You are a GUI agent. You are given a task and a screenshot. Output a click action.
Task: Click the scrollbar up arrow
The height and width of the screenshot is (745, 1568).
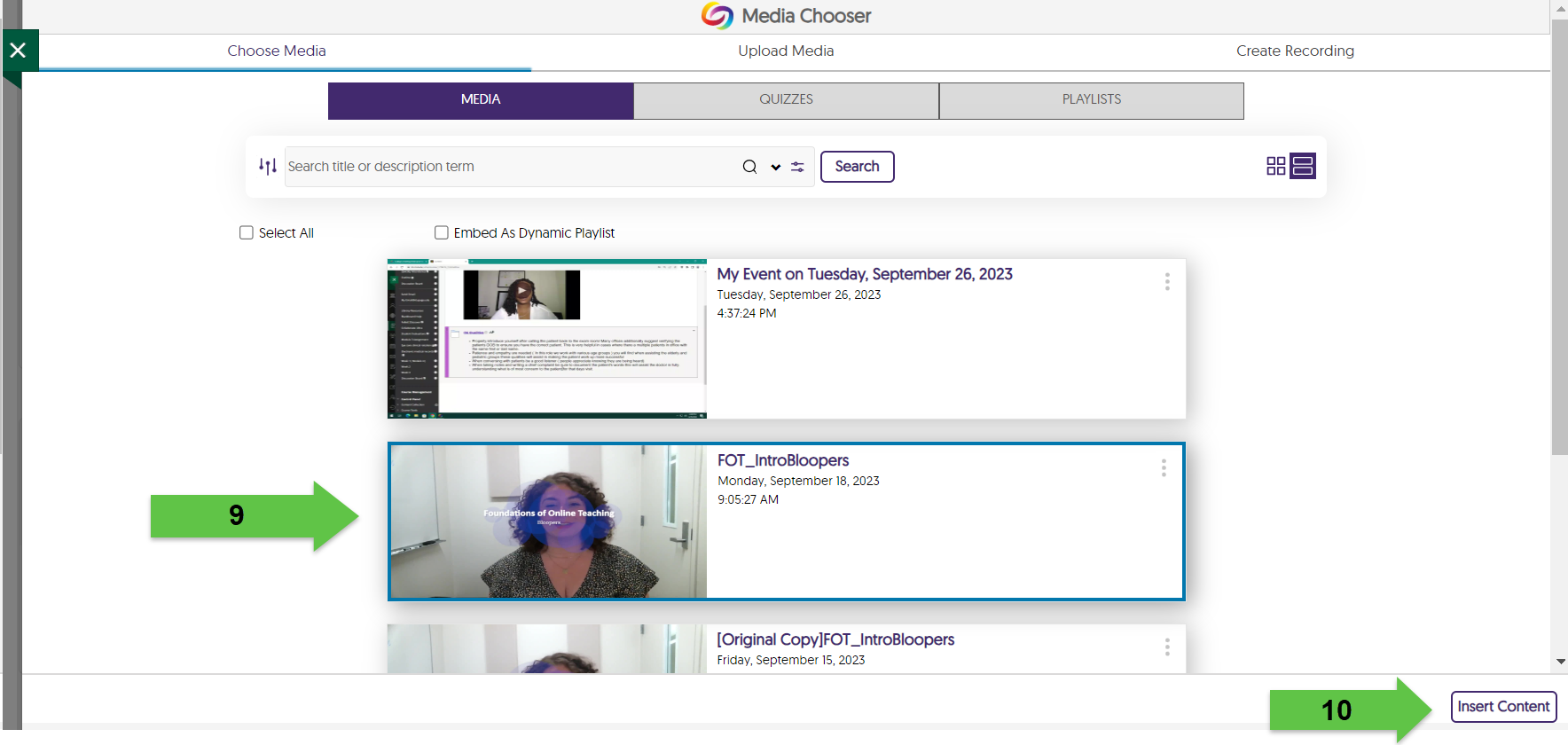click(x=1560, y=8)
